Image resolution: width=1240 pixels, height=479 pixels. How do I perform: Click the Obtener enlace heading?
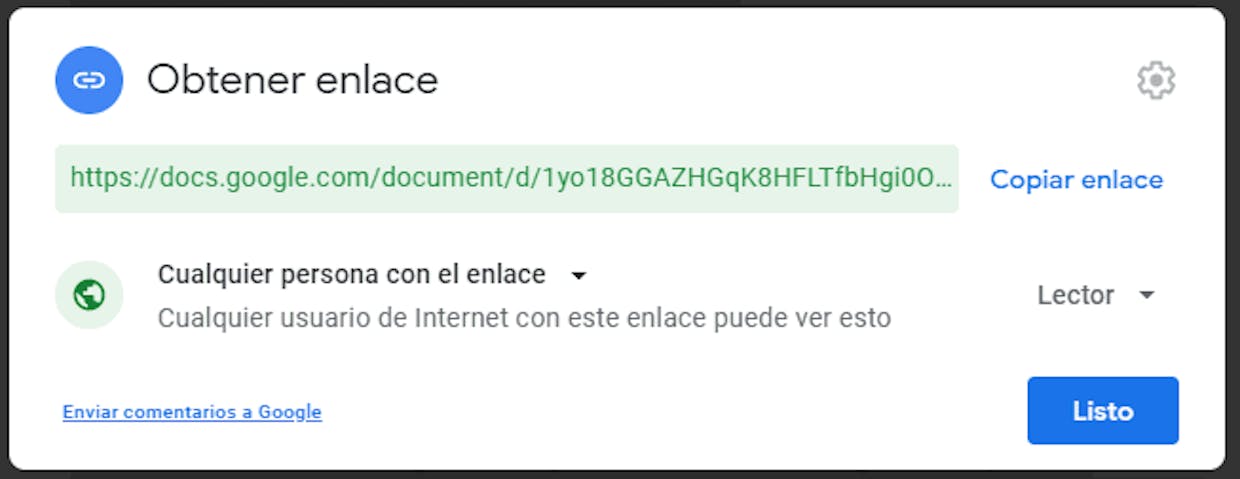(293, 80)
